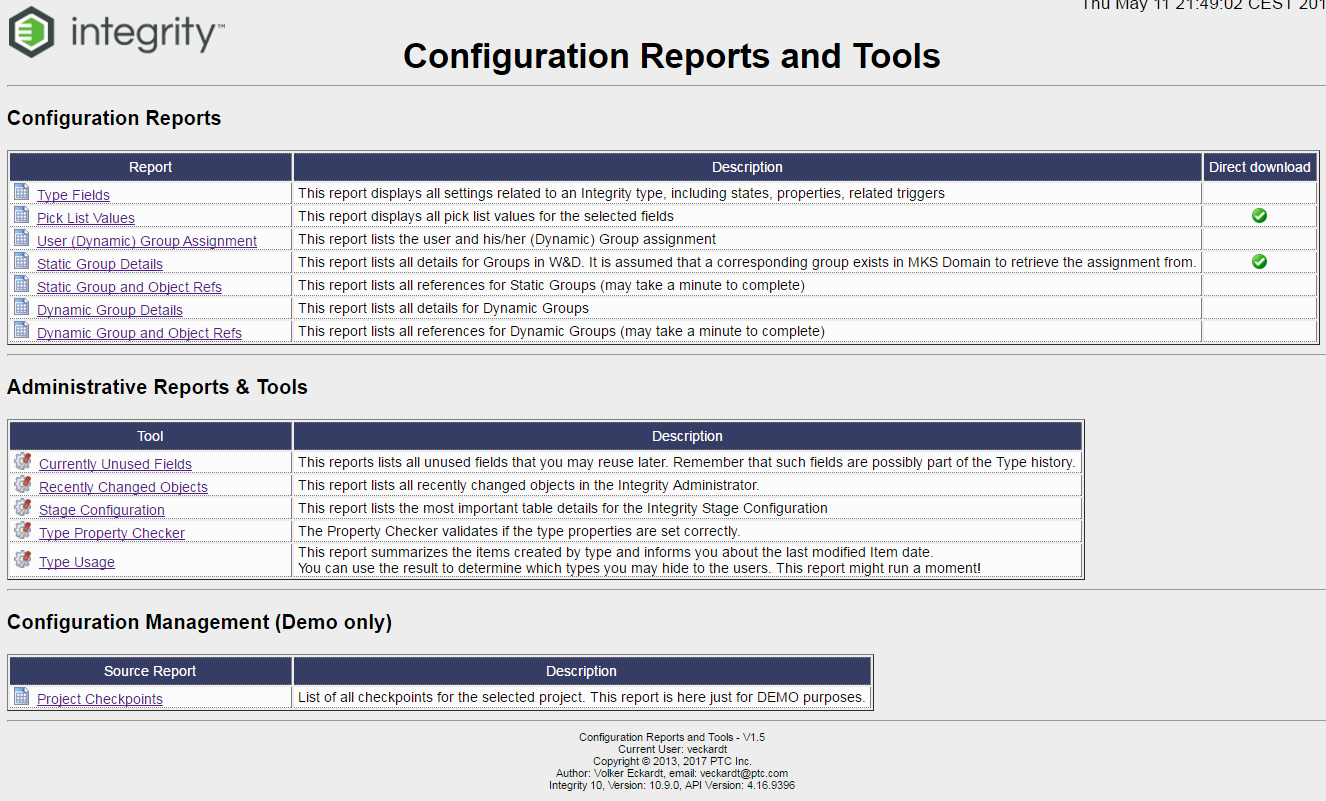1326x801 pixels.
Task: Click the date and time stamp at top right
Action: pyautogui.click(x=1203, y=5)
